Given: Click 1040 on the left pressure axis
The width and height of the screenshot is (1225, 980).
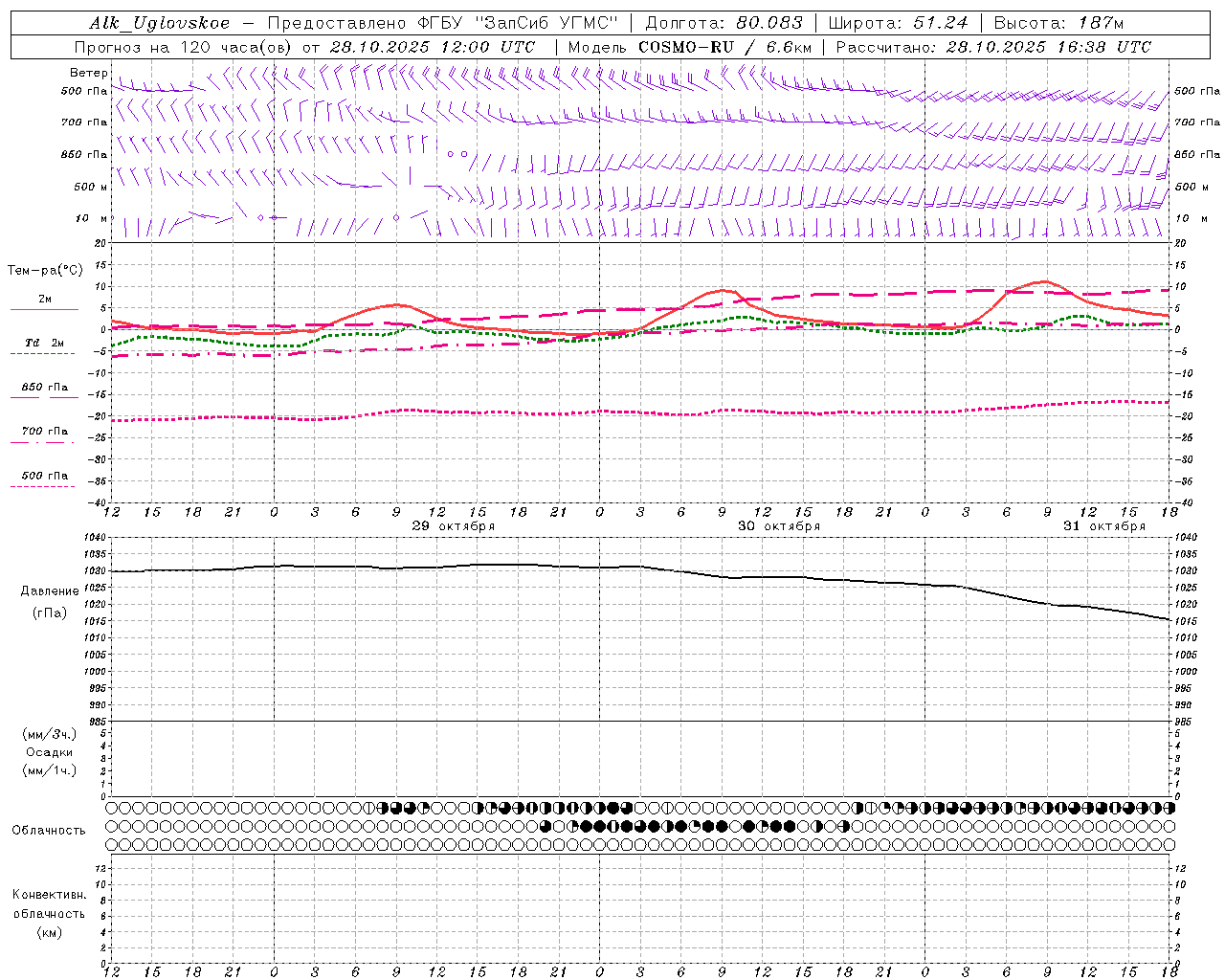Looking at the screenshot, I should click(95, 538).
